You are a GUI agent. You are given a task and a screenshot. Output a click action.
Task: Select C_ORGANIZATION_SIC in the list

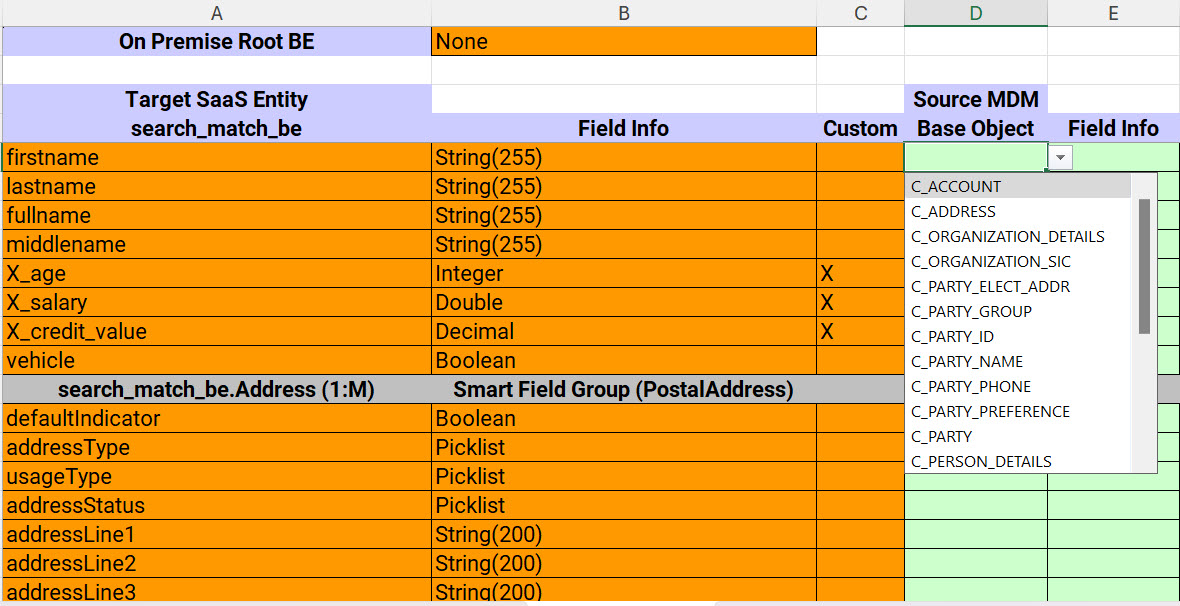click(1018, 261)
